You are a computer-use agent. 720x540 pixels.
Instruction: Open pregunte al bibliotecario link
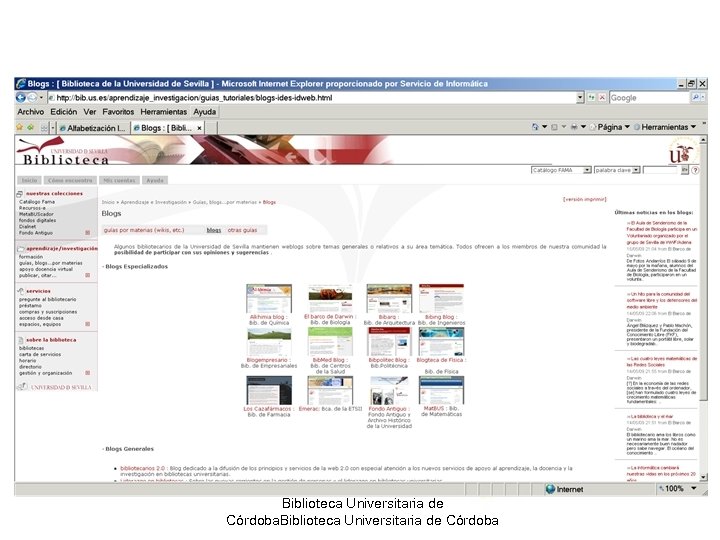pyautogui.click(x=48, y=299)
